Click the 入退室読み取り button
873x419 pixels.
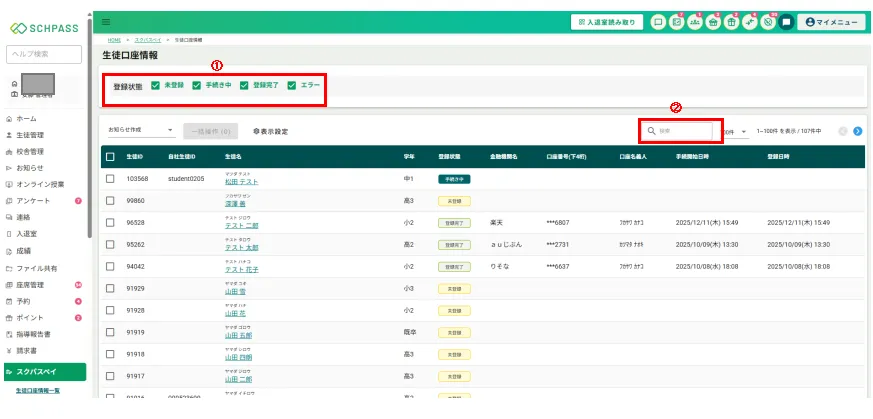(607, 21)
